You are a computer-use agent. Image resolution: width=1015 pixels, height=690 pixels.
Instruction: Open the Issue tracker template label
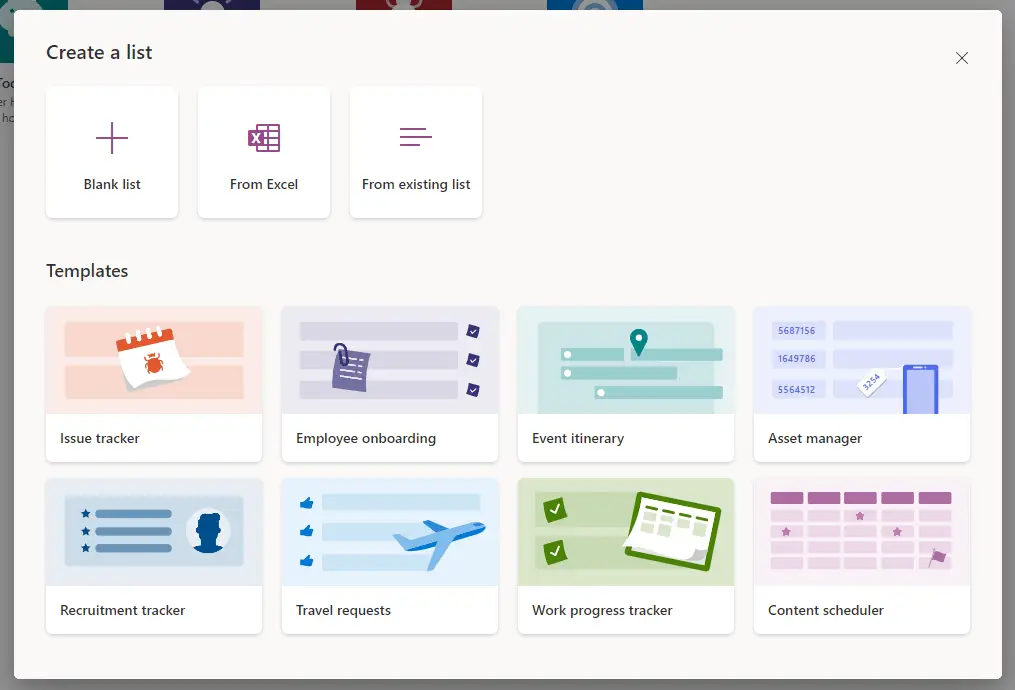100,438
